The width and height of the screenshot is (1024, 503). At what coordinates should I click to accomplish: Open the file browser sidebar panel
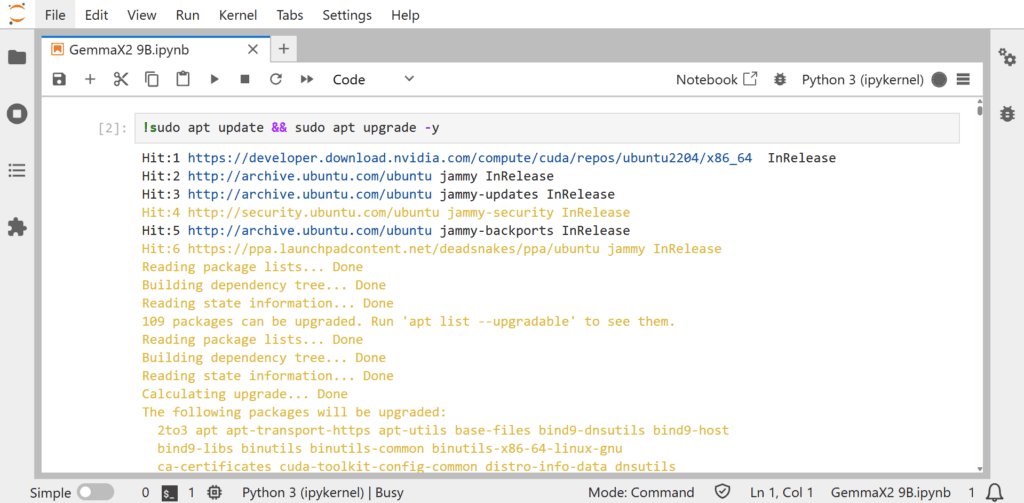tap(17, 57)
